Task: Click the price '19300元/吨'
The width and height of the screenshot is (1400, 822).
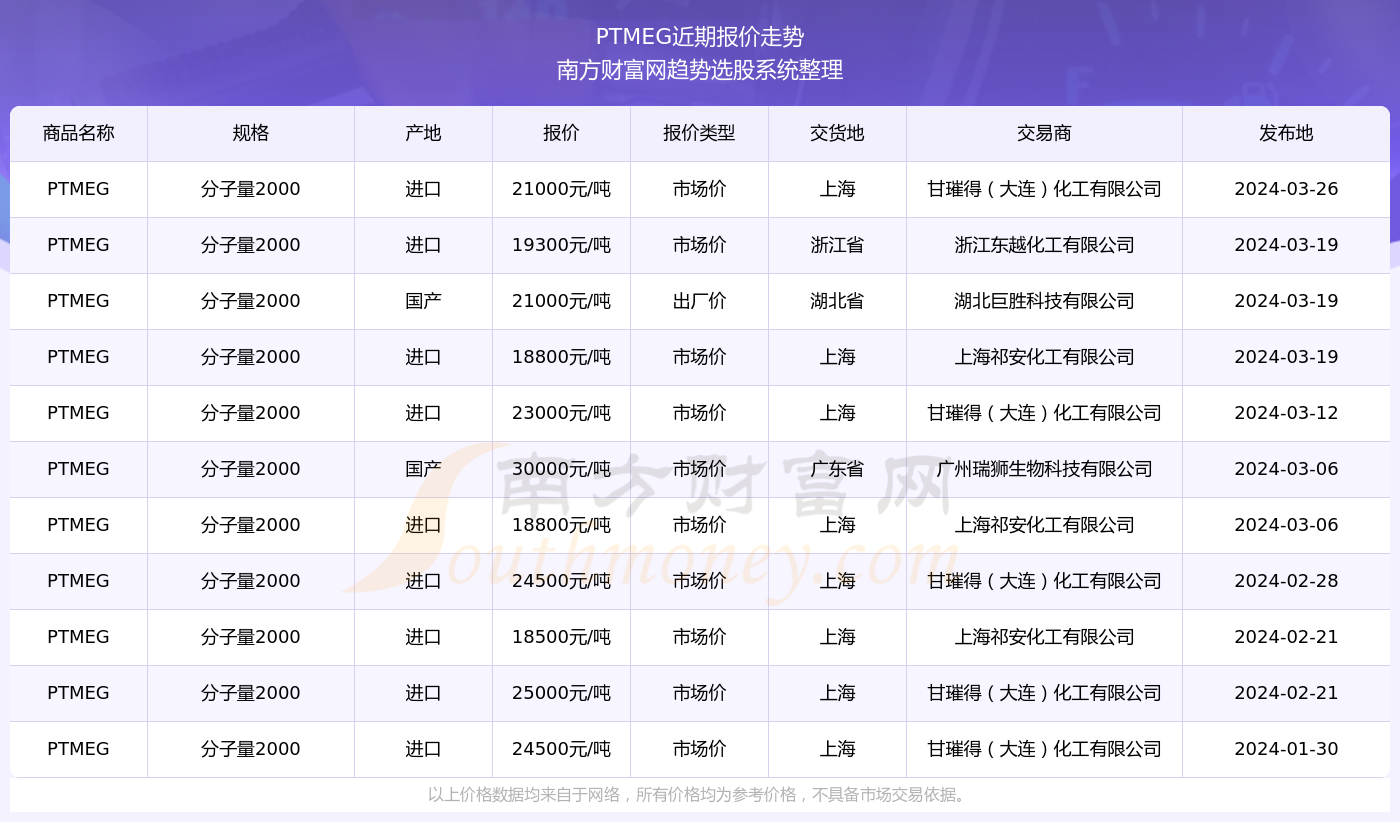Action: tap(561, 245)
